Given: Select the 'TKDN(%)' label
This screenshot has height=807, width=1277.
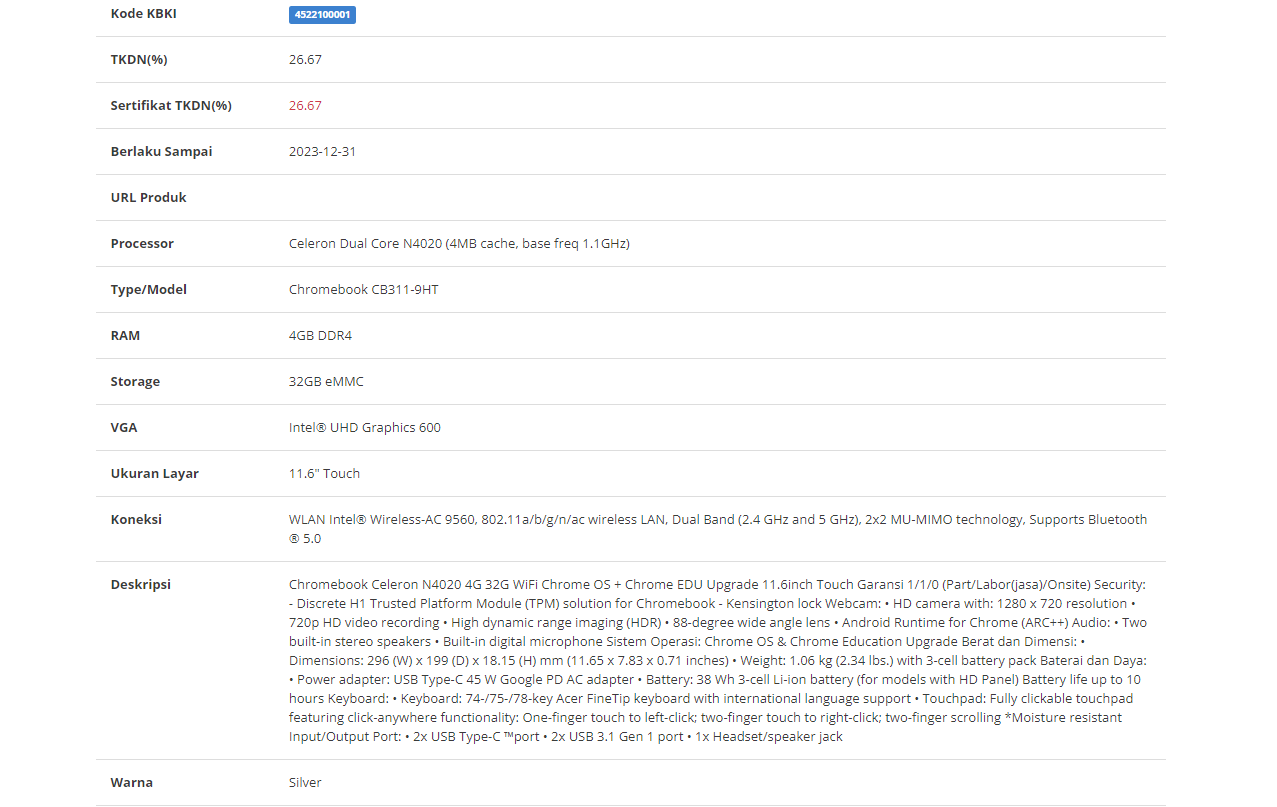Looking at the screenshot, I should [x=139, y=60].
